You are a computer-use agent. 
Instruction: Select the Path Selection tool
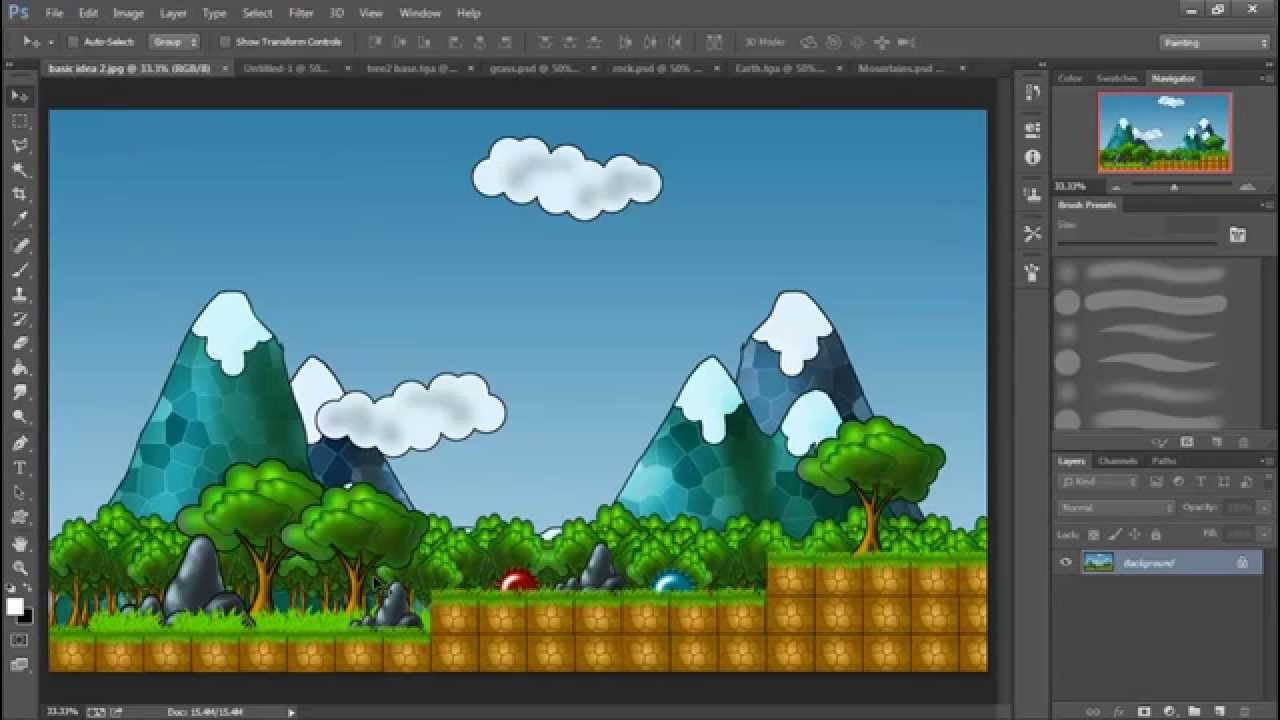(x=20, y=493)
